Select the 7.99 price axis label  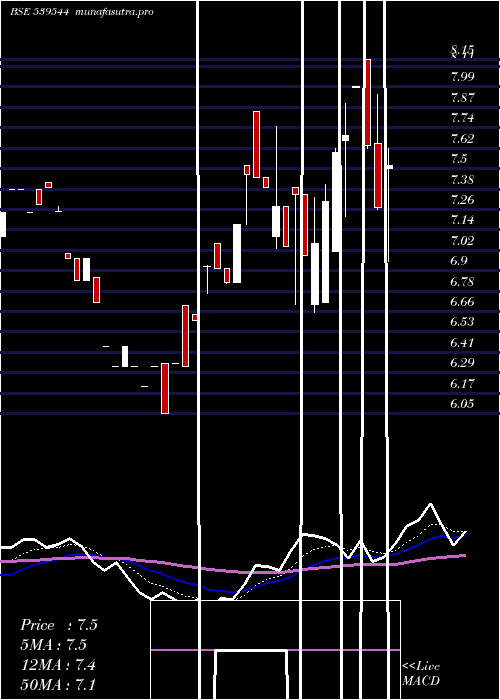[x=462, y=77]
